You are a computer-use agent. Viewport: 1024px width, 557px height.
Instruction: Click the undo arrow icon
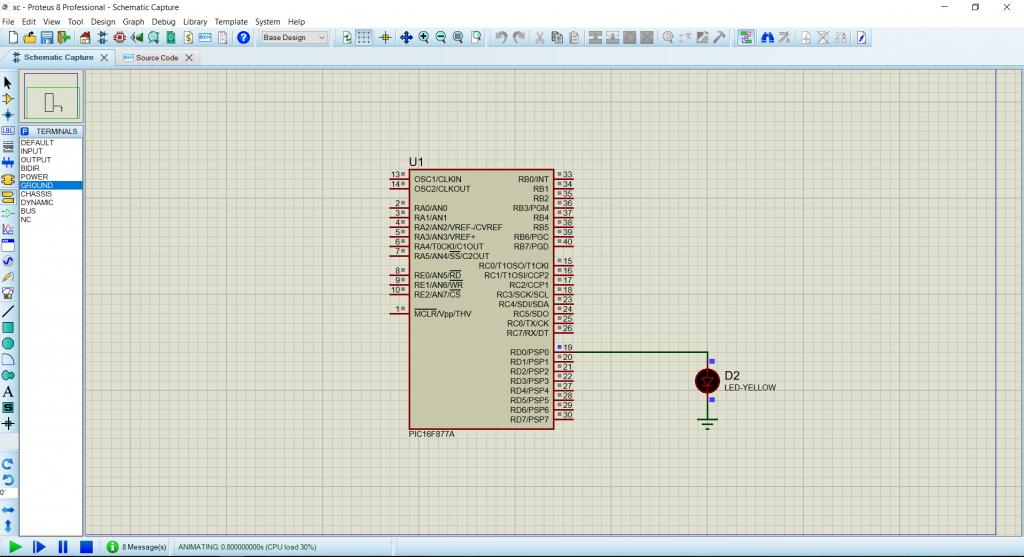pyautogui.click(x=501, y=38)
